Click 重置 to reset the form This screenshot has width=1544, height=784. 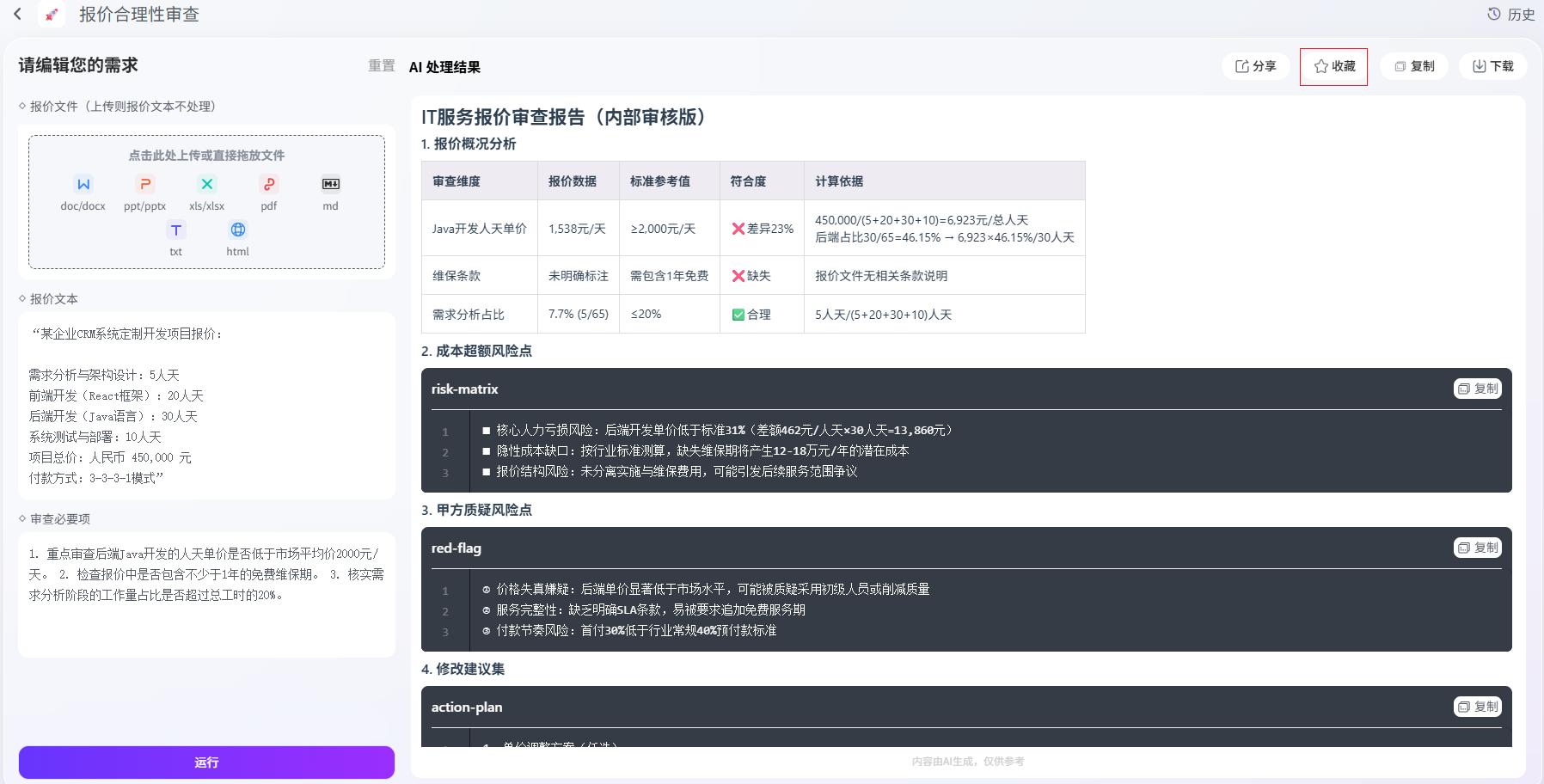[x=382, y=65]
